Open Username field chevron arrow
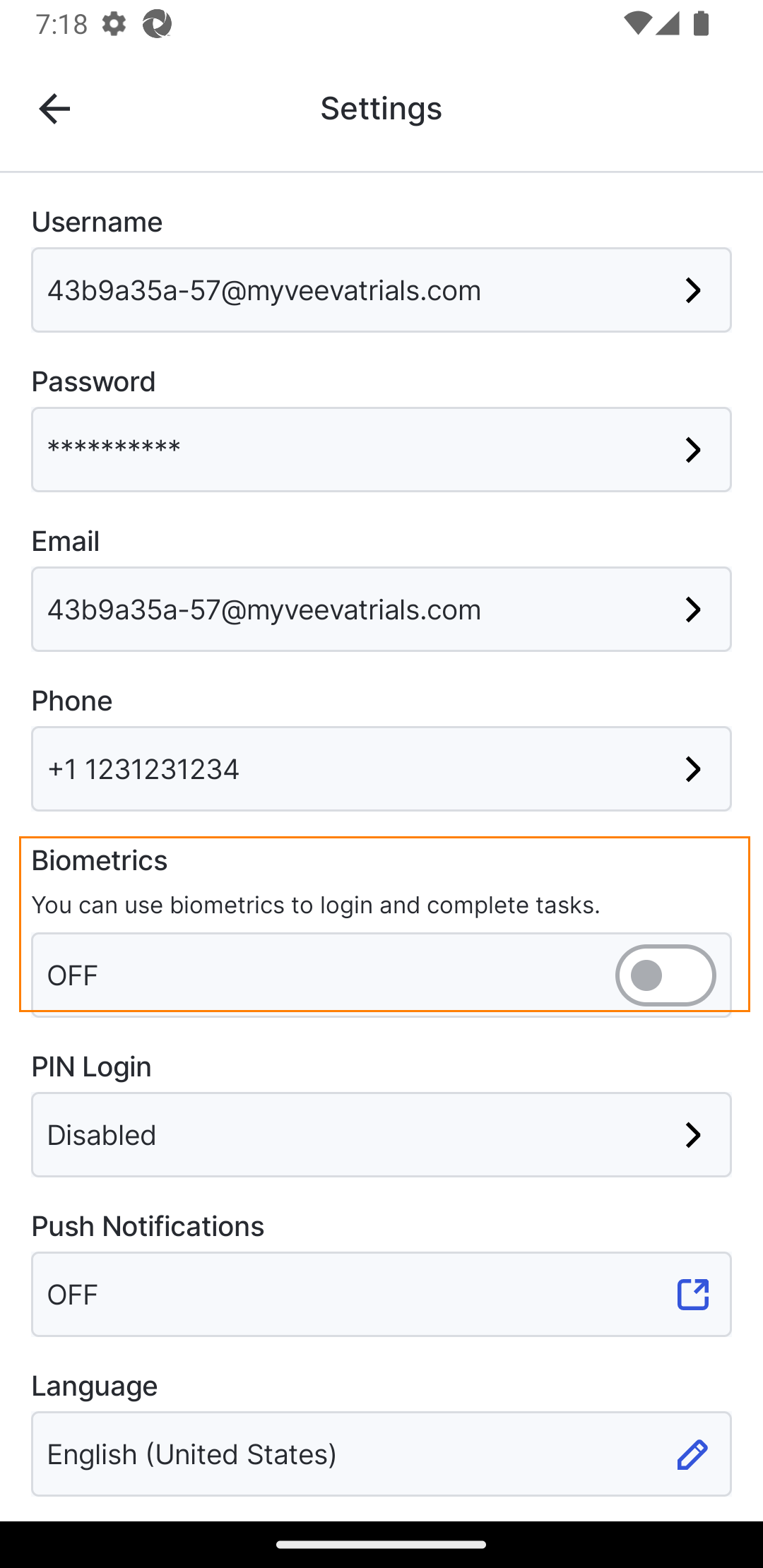Viewport: 763px width, 1568px height. pyautogui.click(x=693, y=290)
